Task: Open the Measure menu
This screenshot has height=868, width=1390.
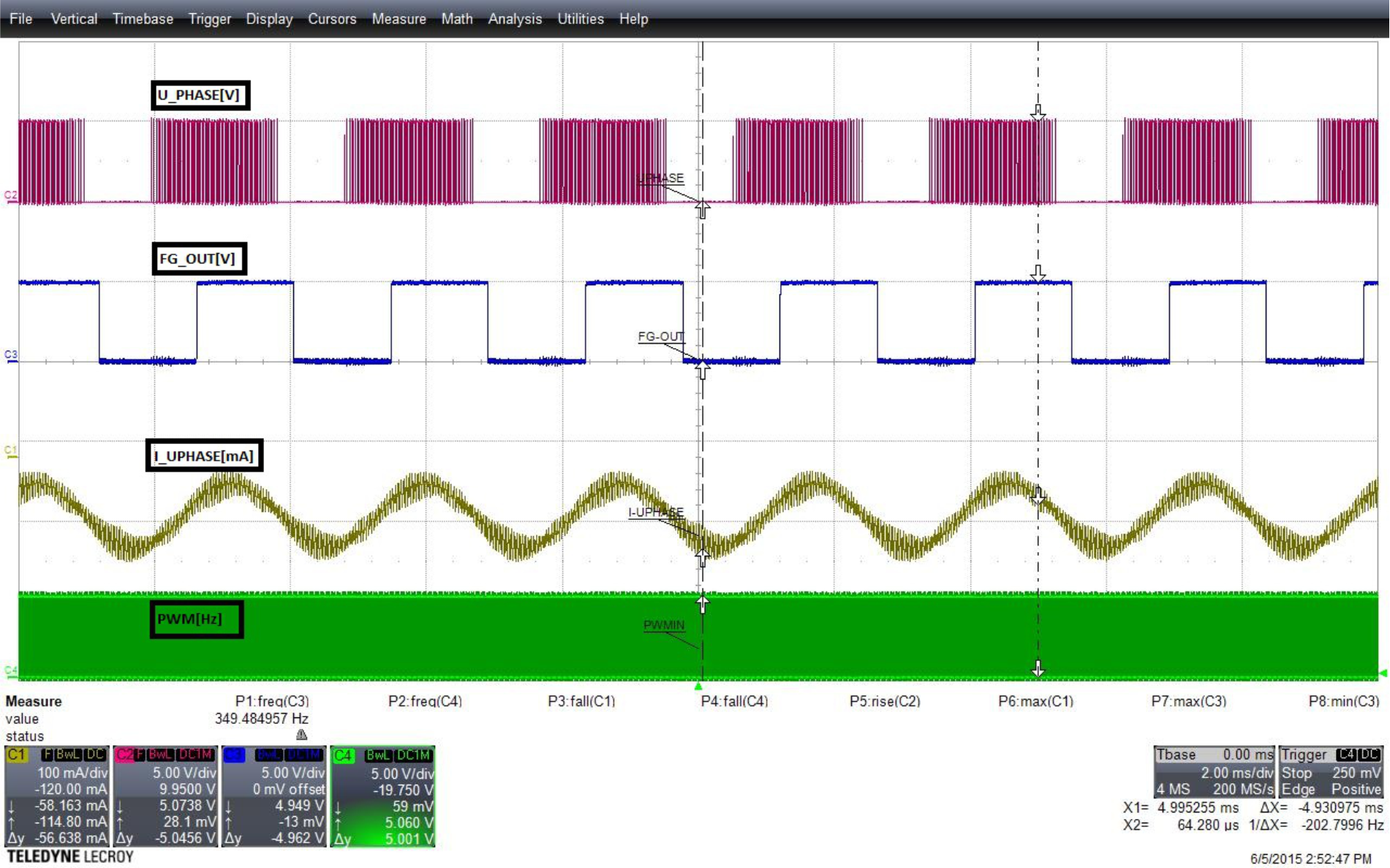Action: point(399,18)
